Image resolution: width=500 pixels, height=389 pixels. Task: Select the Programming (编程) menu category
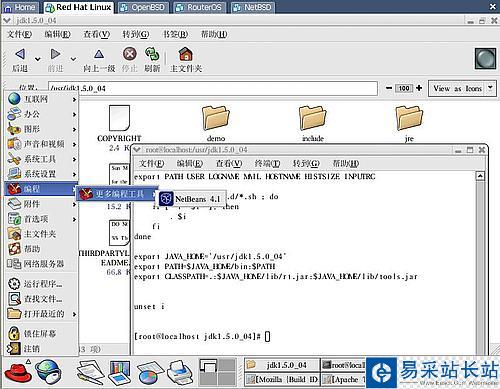42,189
